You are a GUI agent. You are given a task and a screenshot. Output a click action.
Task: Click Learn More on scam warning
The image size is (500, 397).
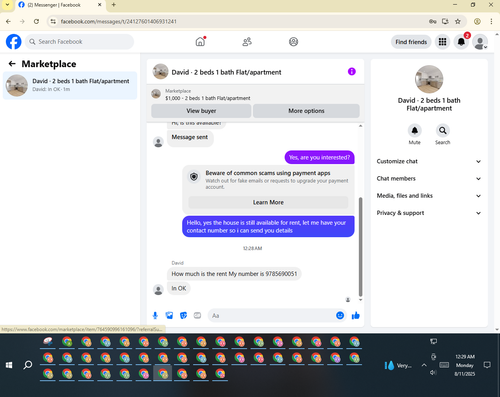coord(268,202)
